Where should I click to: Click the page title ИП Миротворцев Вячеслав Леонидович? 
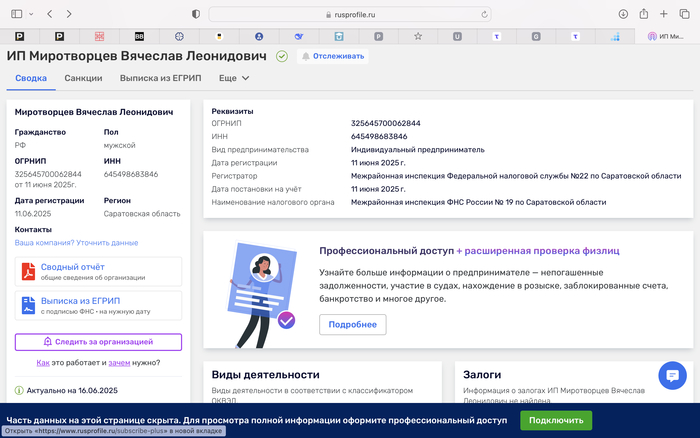click(137, 56)
